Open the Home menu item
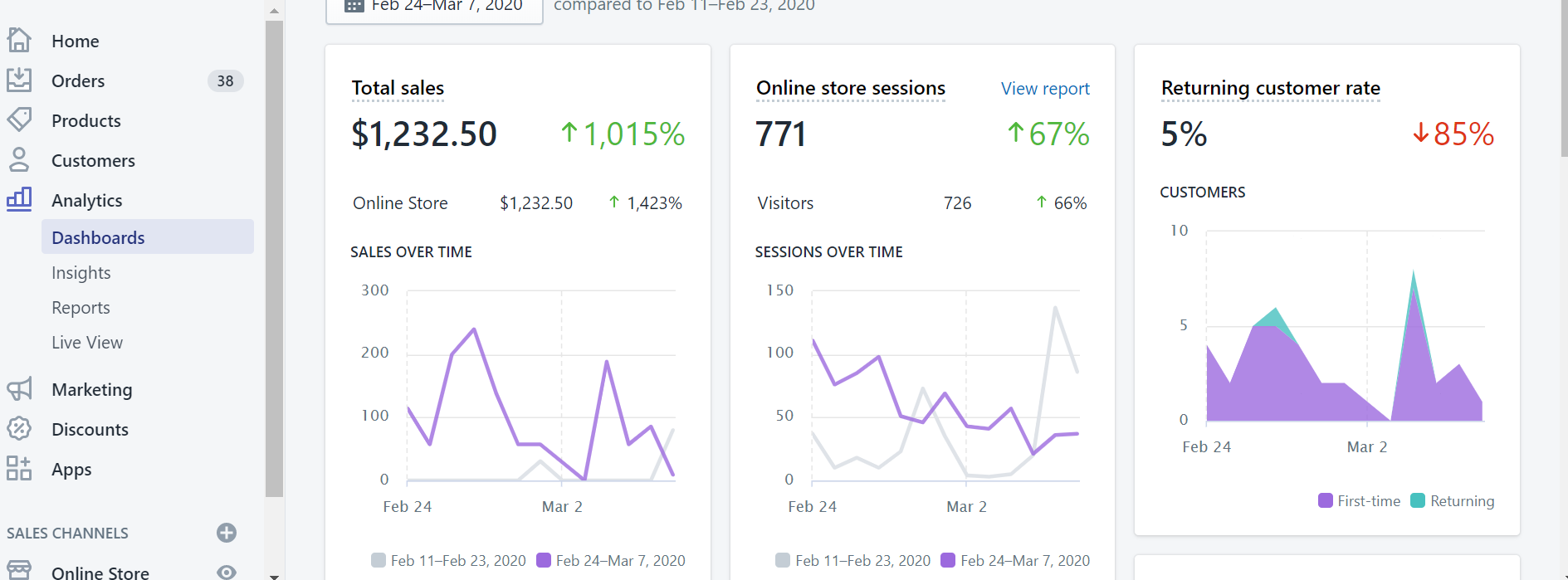The image size is (1568, 580). [76, 41]
